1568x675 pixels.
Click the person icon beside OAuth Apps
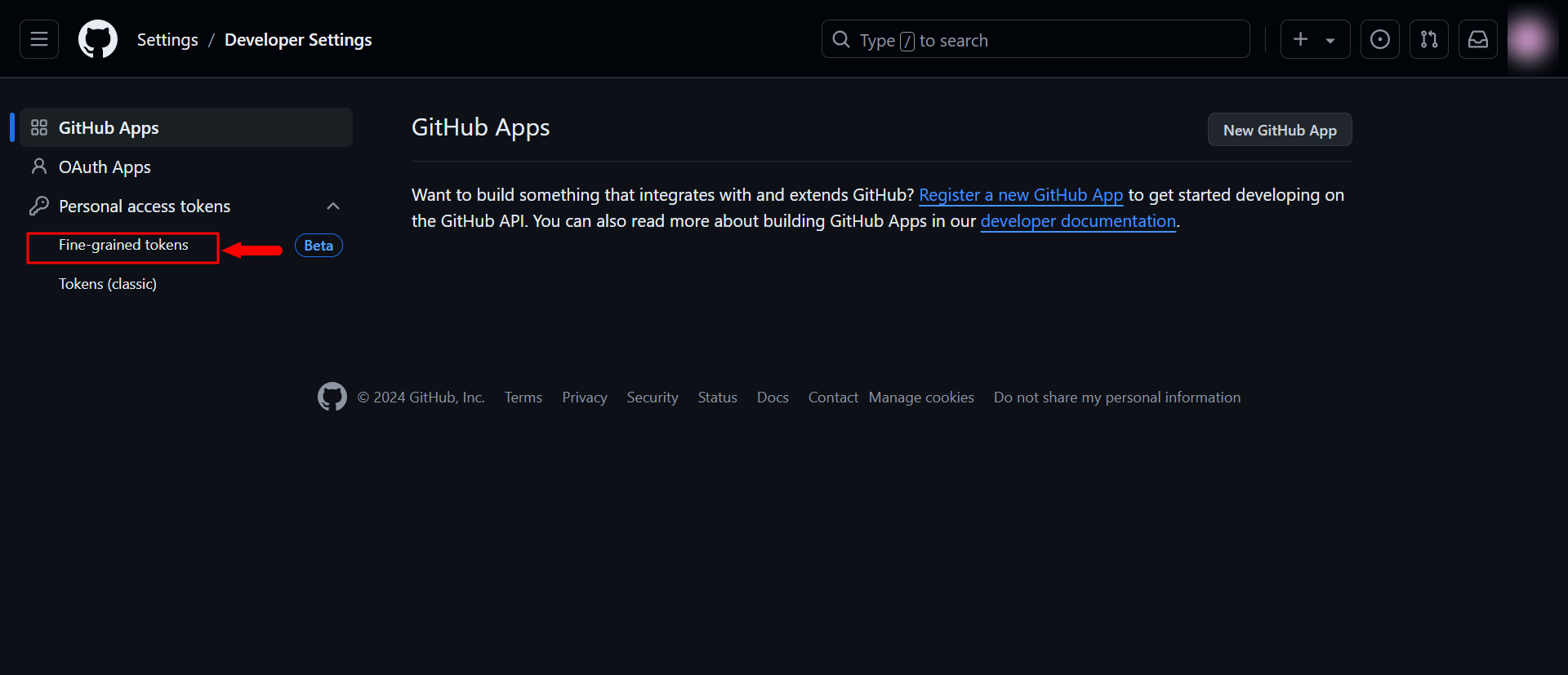(x=39, y=167)
